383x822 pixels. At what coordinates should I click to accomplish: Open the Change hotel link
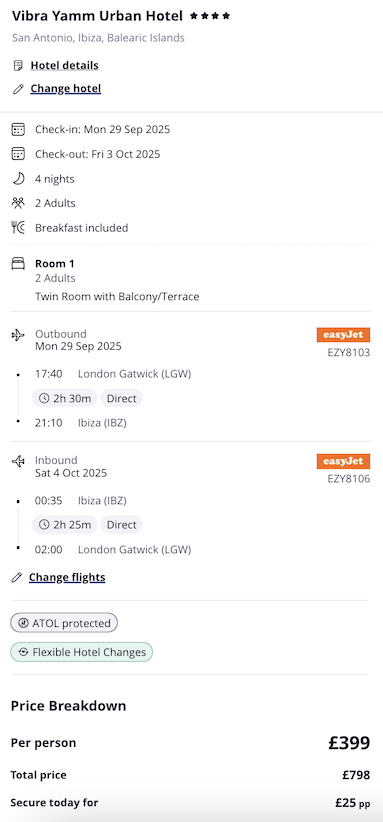(x=65, y=89)
